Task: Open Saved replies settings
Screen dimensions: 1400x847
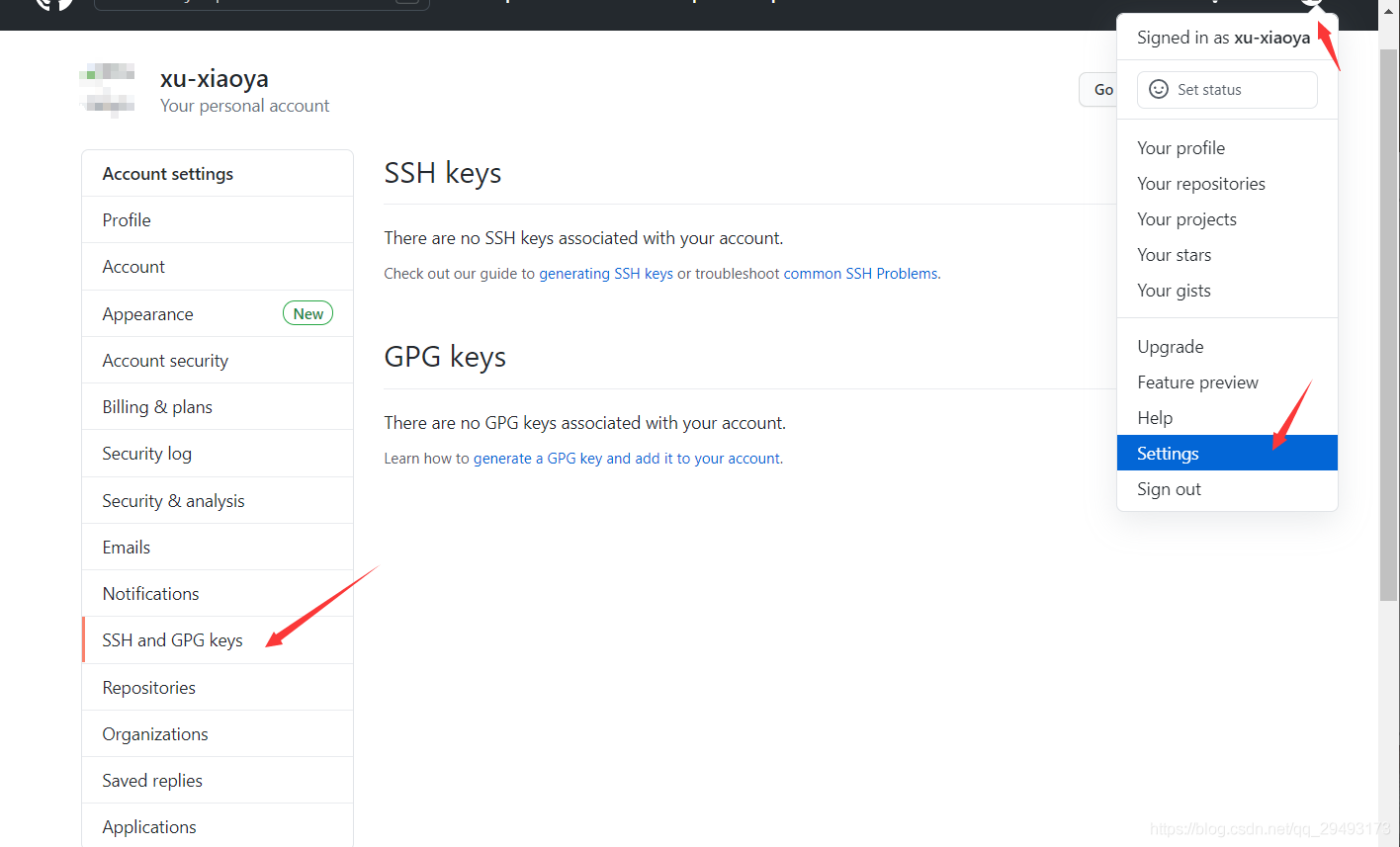Action: 218,780
